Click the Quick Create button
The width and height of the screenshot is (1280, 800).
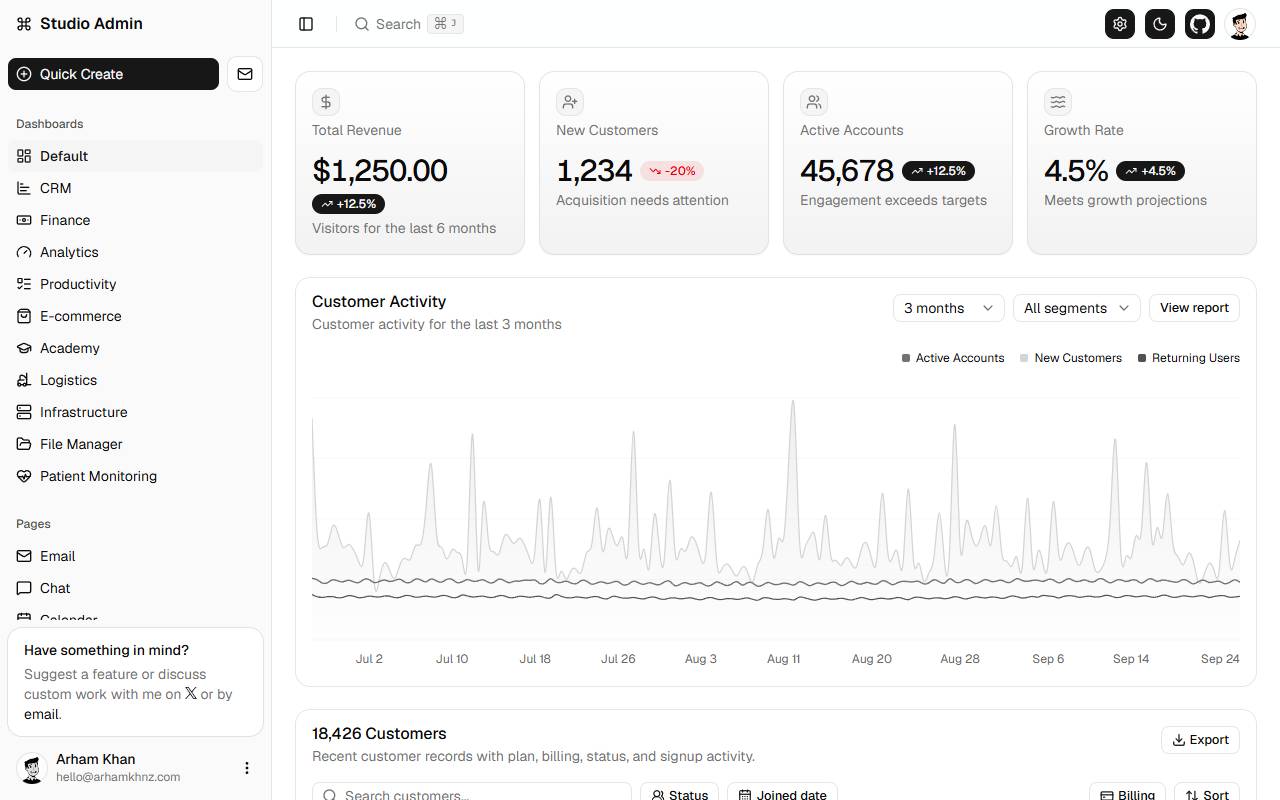[x=113, y=74]
